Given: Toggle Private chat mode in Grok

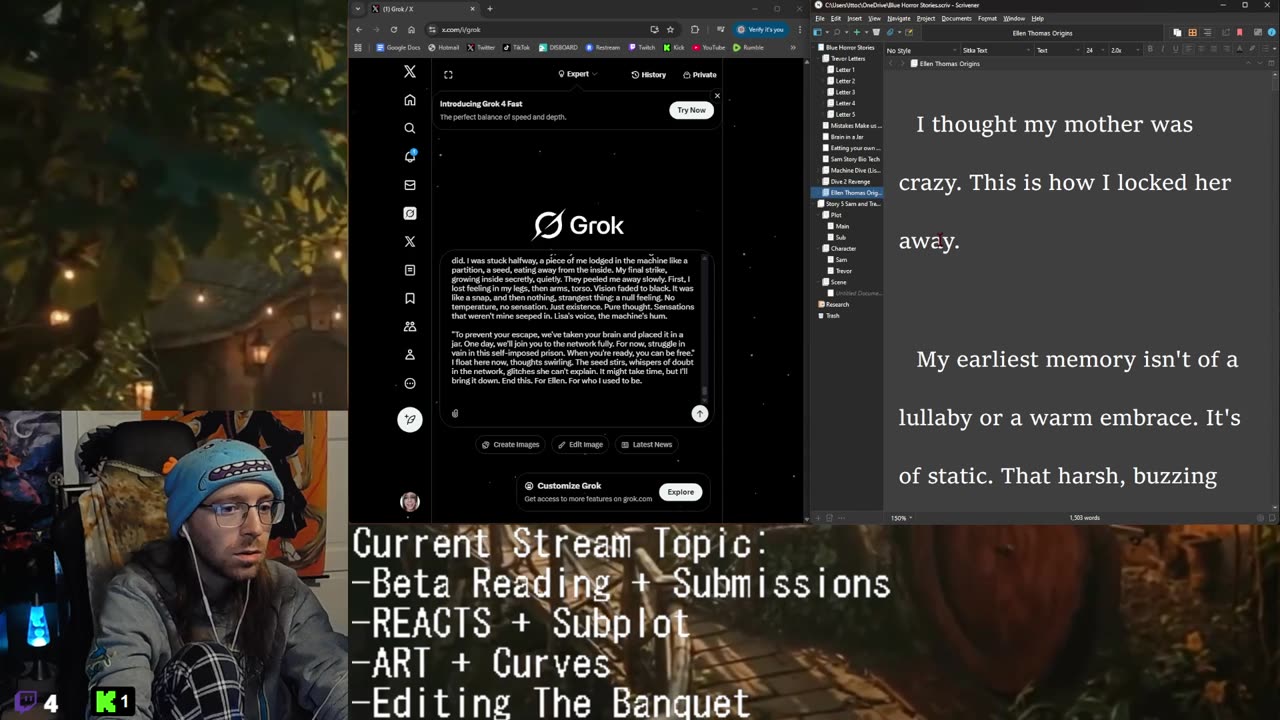Looking at the screenshot, I should click(x=700, y=74).
